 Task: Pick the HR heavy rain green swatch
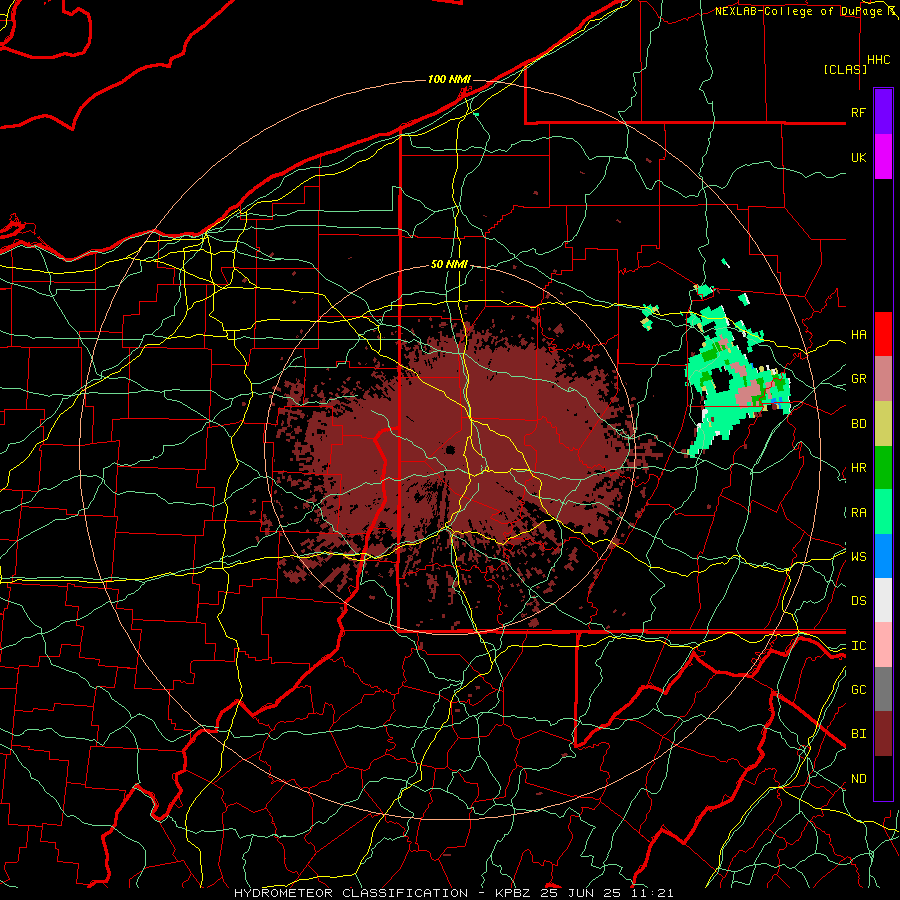click(x=883, y=468)
